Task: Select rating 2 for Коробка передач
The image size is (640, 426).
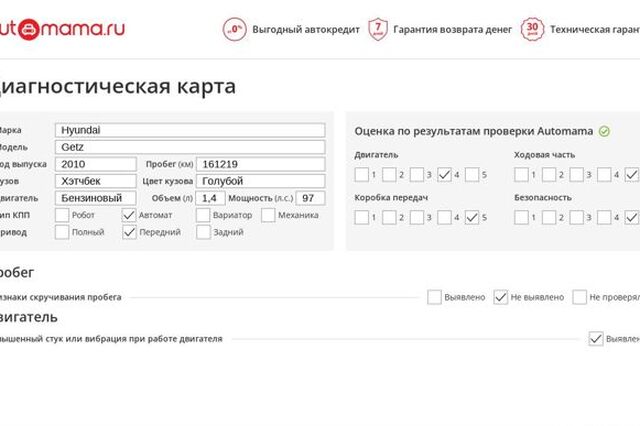Action: (389, 217)
